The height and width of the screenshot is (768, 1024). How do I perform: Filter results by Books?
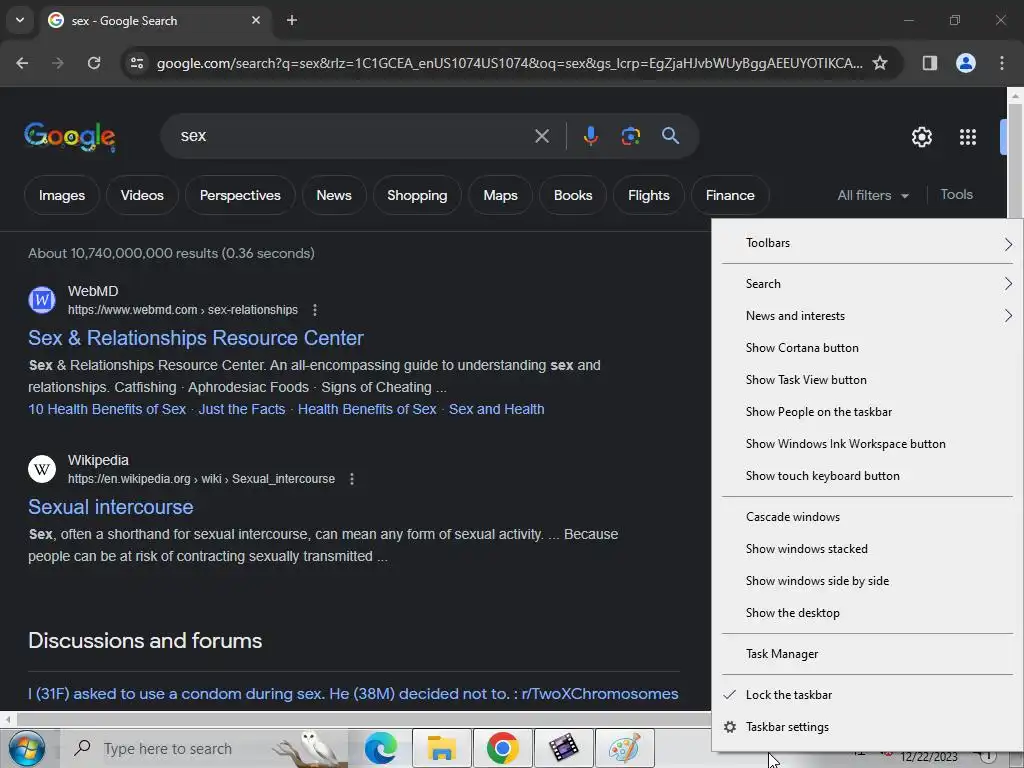[573, 195]
